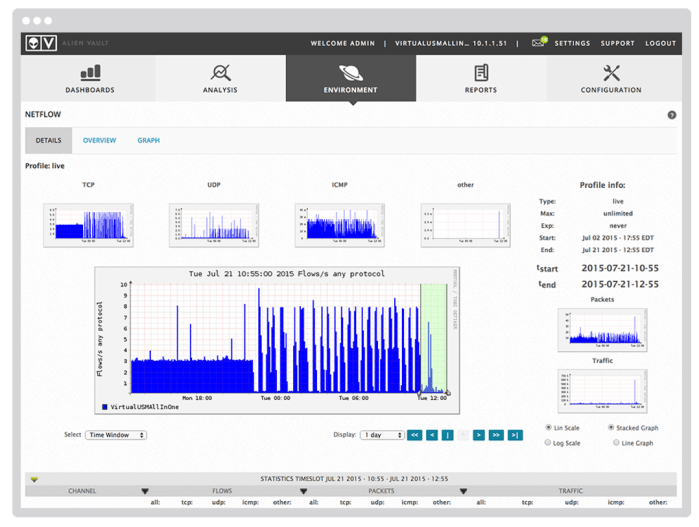The image size is (699, 527).
Task: Open the Display 1 day dropdown
Action: click(x=380, y=435)
